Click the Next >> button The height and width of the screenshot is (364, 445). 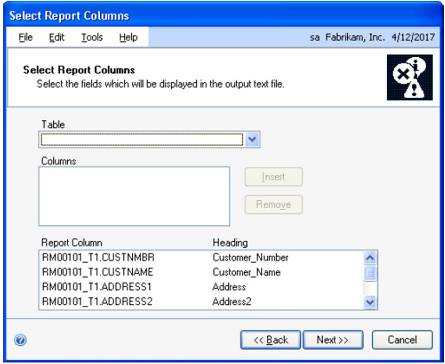333,340
